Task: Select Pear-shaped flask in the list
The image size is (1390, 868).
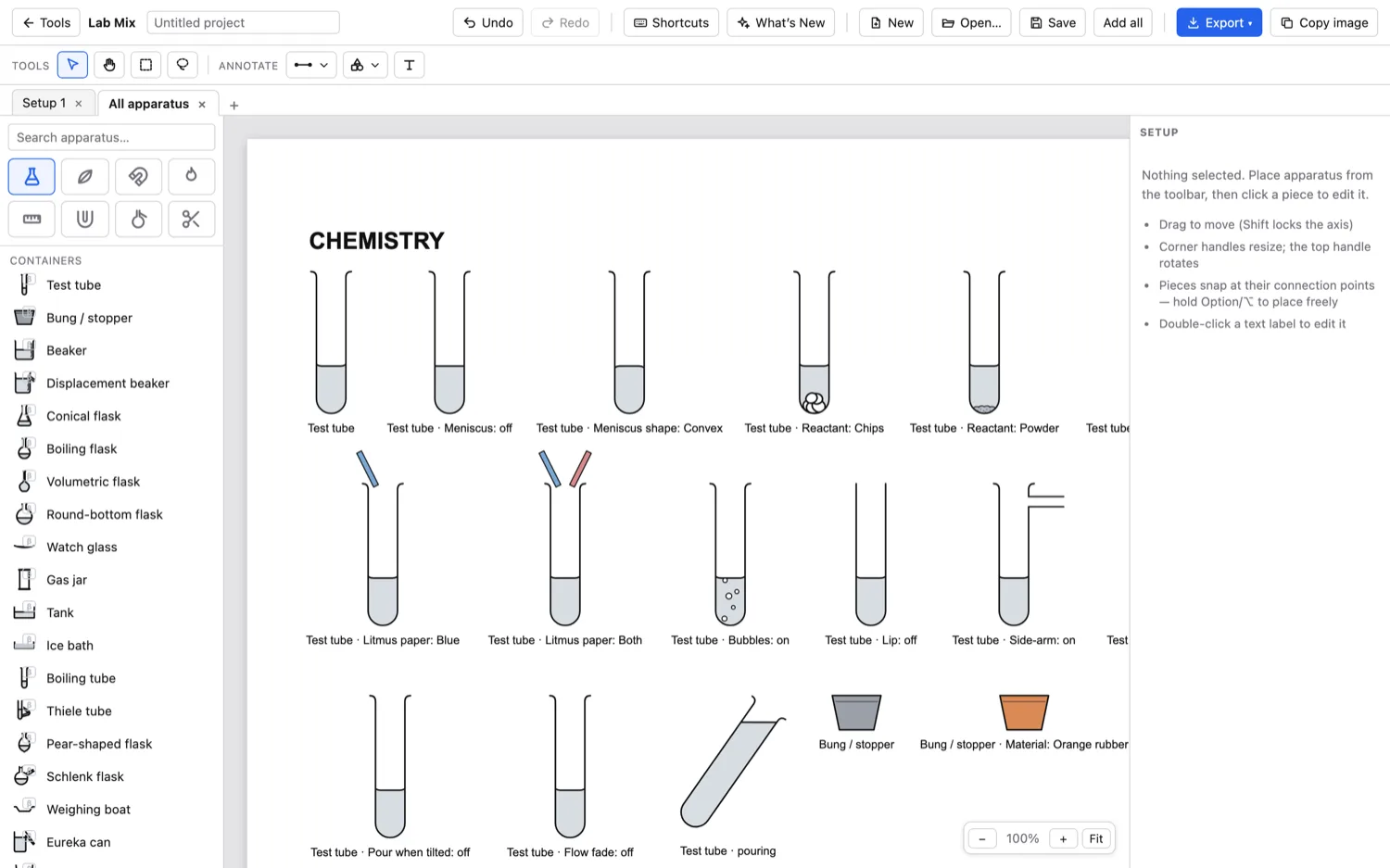Action: pyautogui.click(x=111, y=744)
